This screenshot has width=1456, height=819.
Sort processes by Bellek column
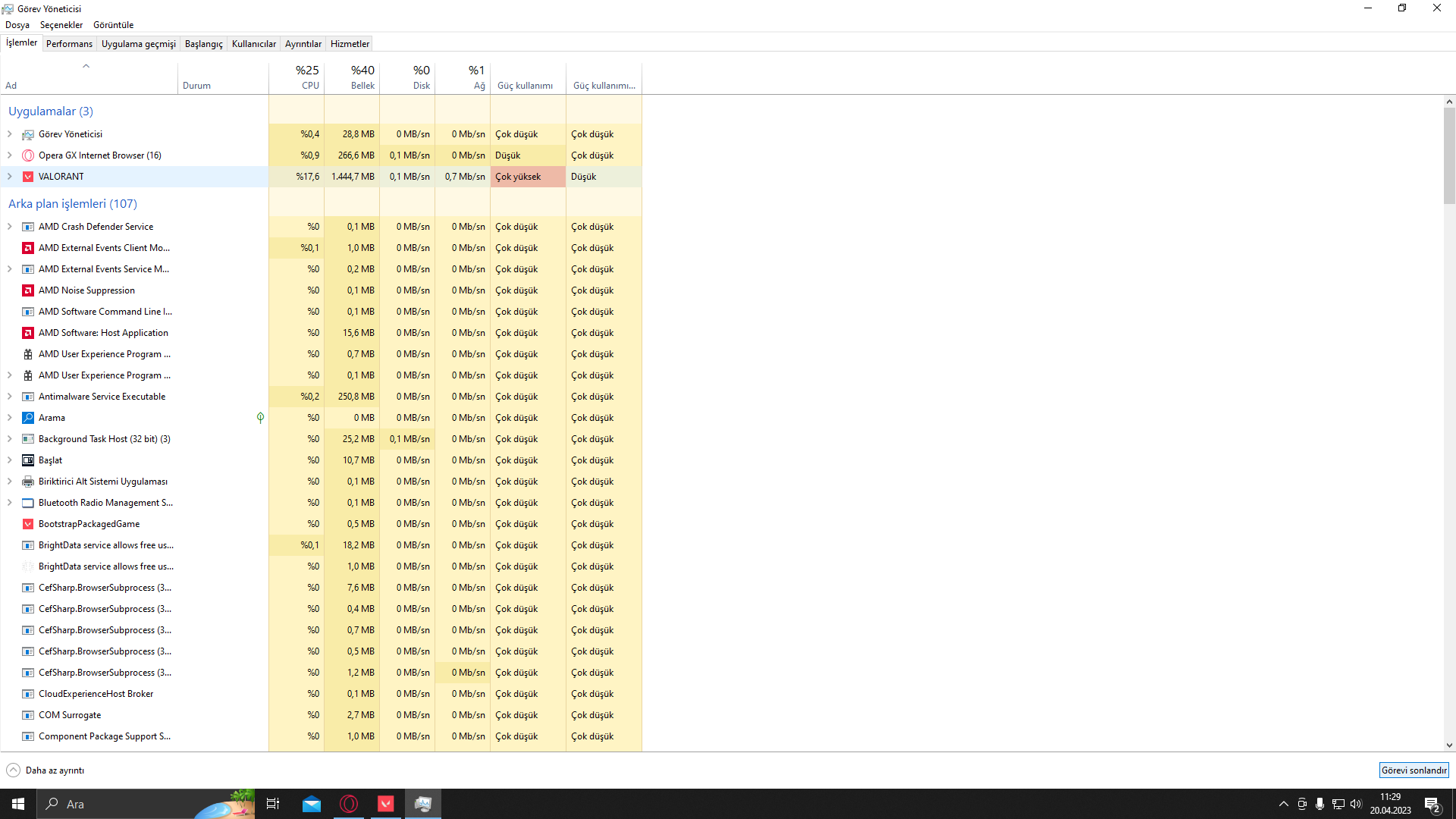[352, 77]
